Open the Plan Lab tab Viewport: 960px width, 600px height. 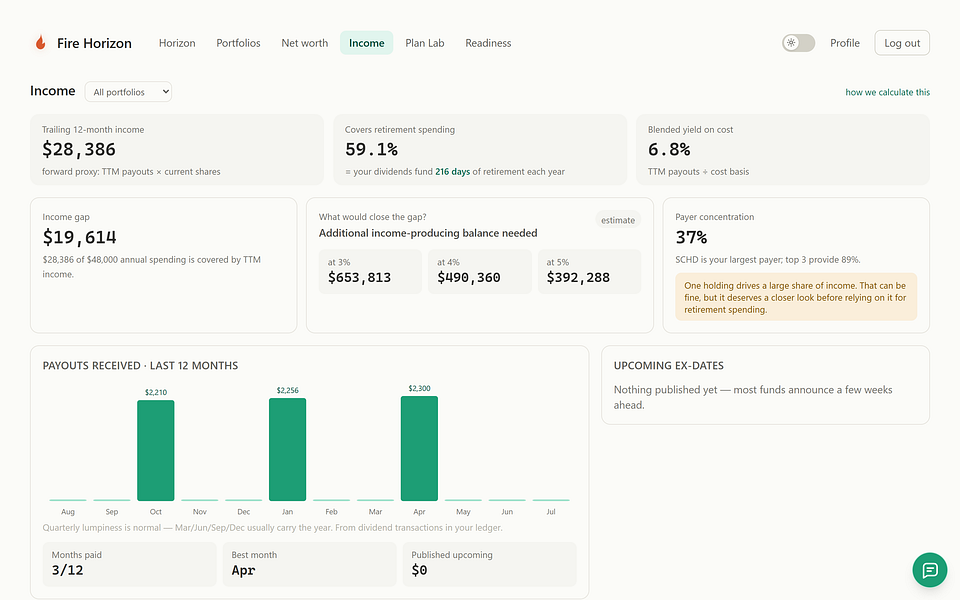[425, 43]
